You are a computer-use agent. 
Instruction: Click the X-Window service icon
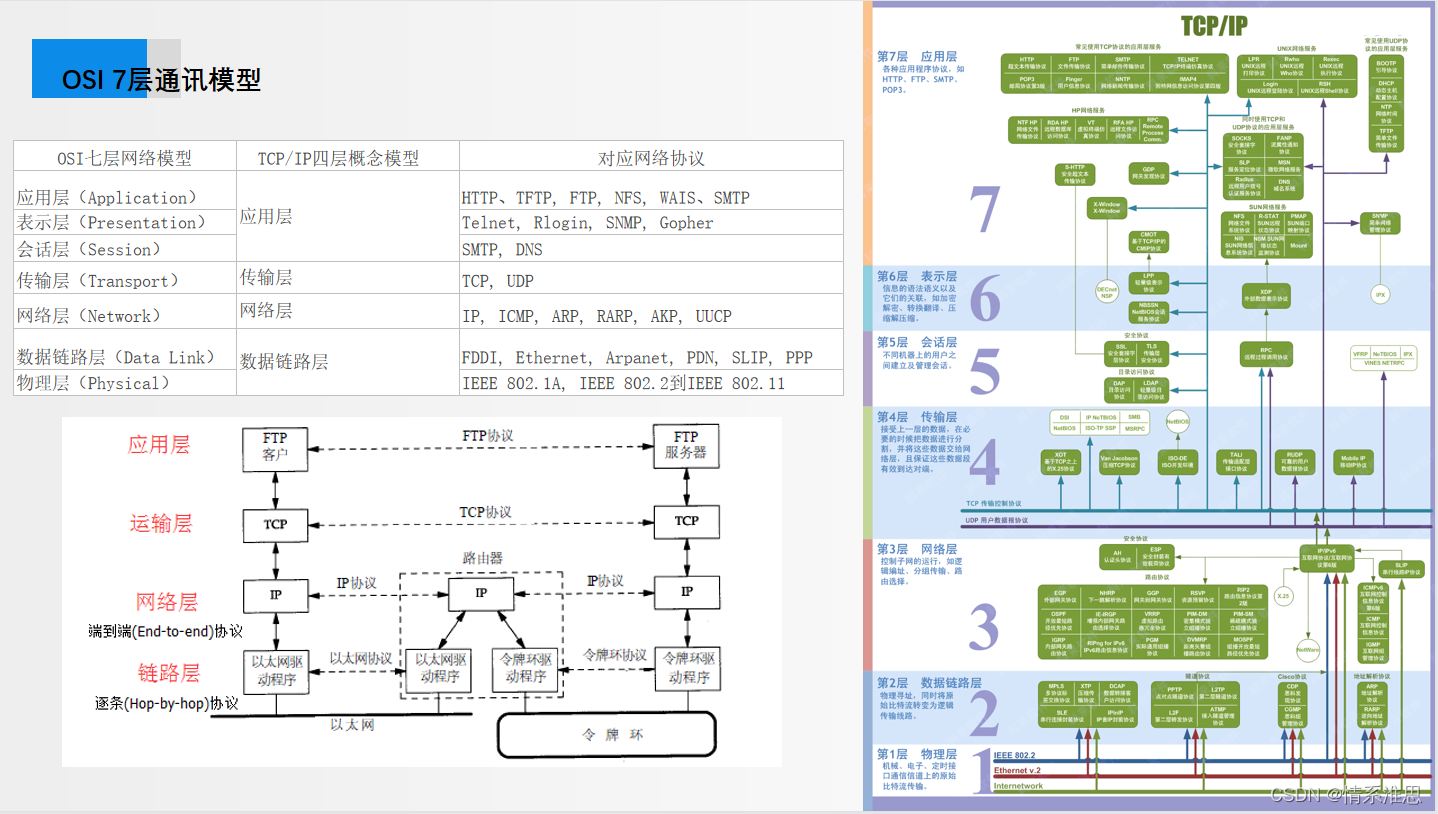[1108, 207]
